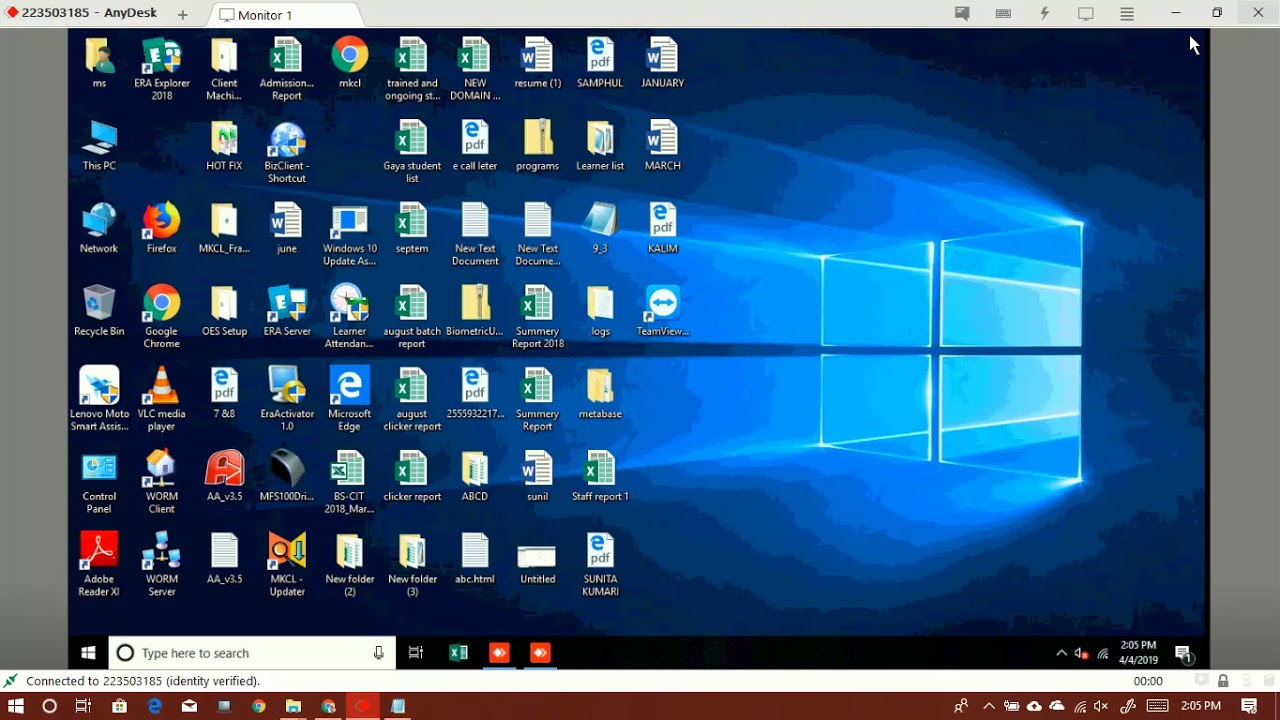Select the Gaya student list Excel file

pos(412,152)
